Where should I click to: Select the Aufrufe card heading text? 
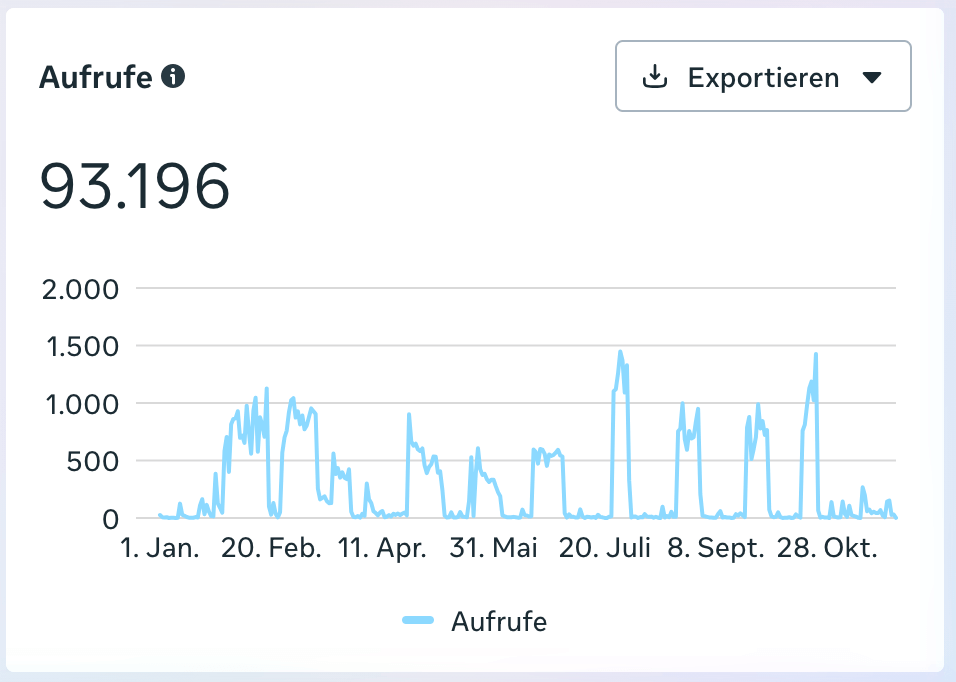[x=95, y=77]
